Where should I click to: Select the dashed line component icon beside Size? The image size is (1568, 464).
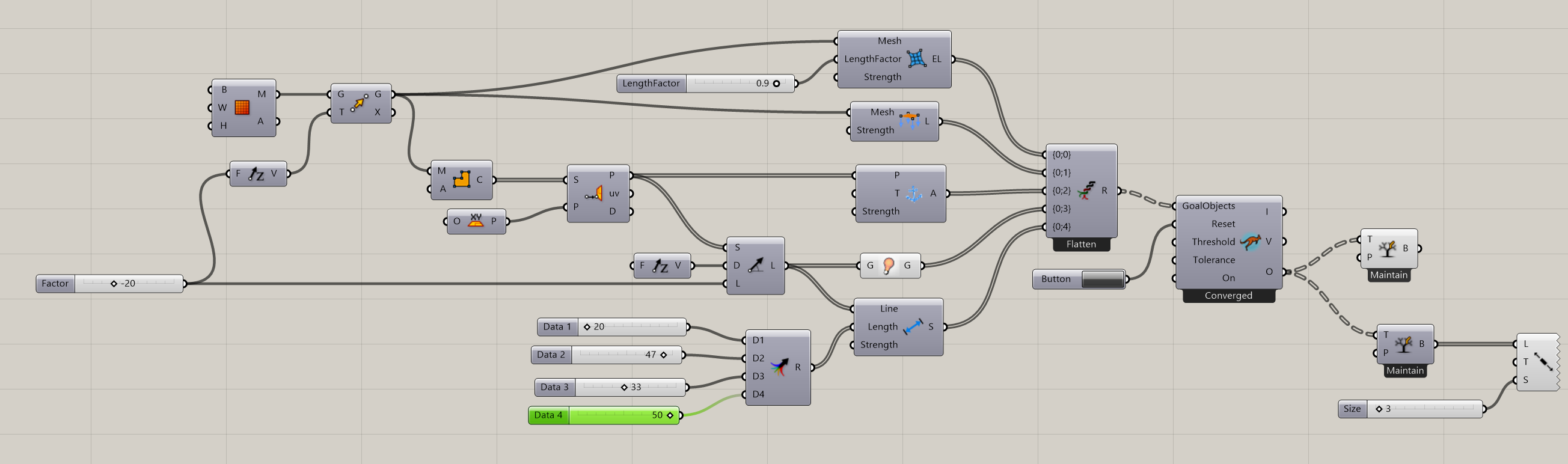click(x=1543, y=362)
